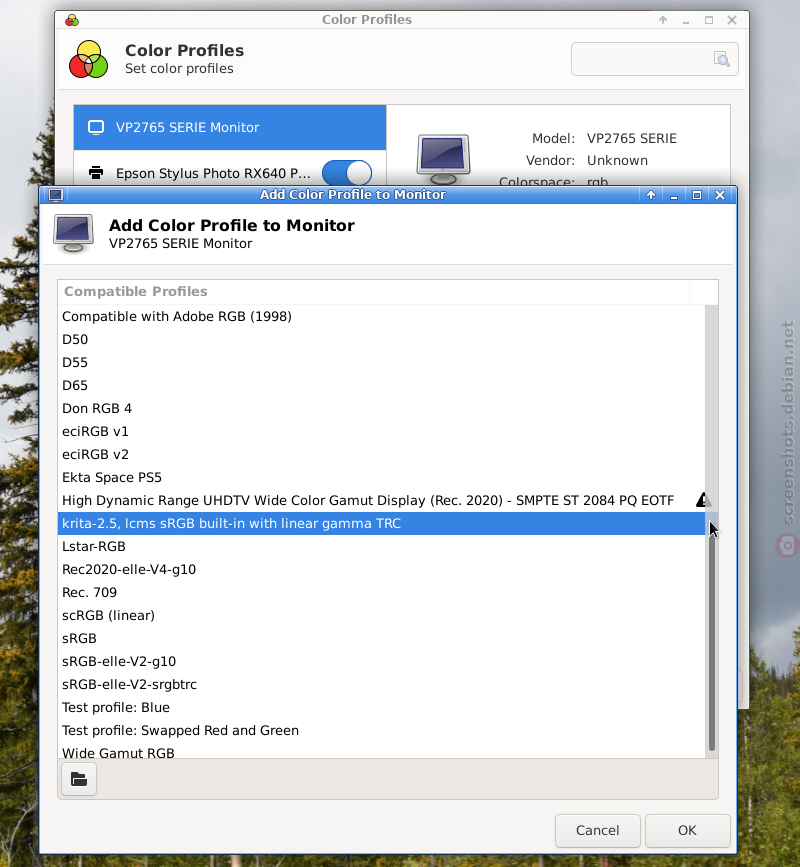Click monitor image in the Color Profiles details pane
The height and width of the screenshot is (867, 800).
[x=443, y=159]
